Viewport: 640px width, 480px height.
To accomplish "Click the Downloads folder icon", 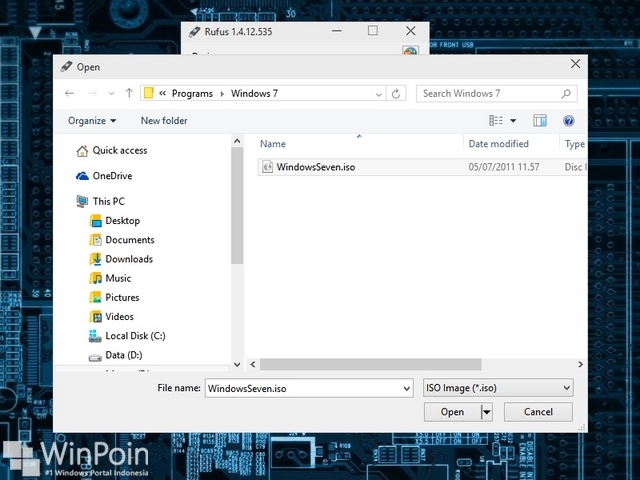I will coord(95,259).
